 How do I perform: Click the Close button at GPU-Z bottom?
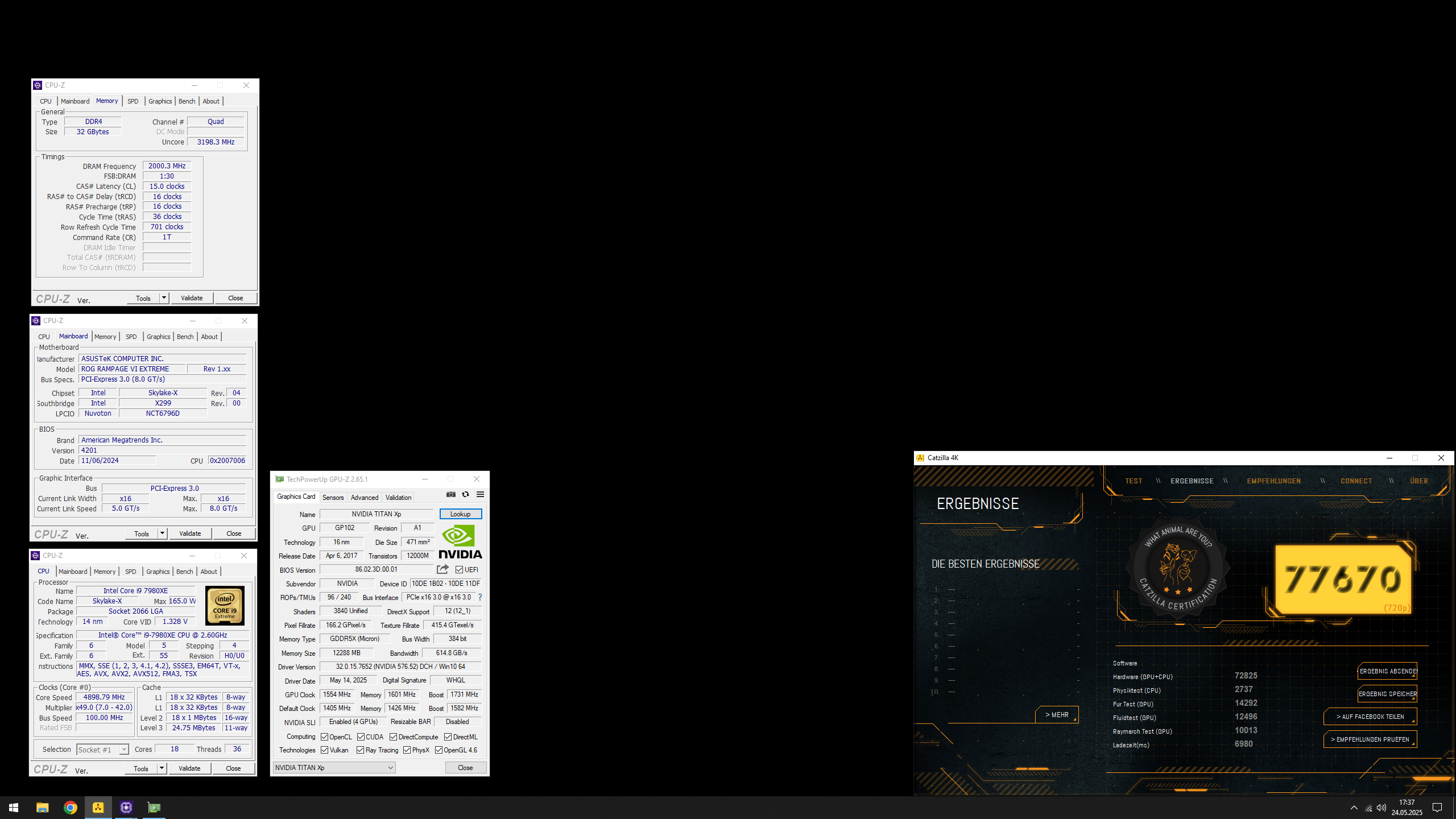click(x=465, y=767)
